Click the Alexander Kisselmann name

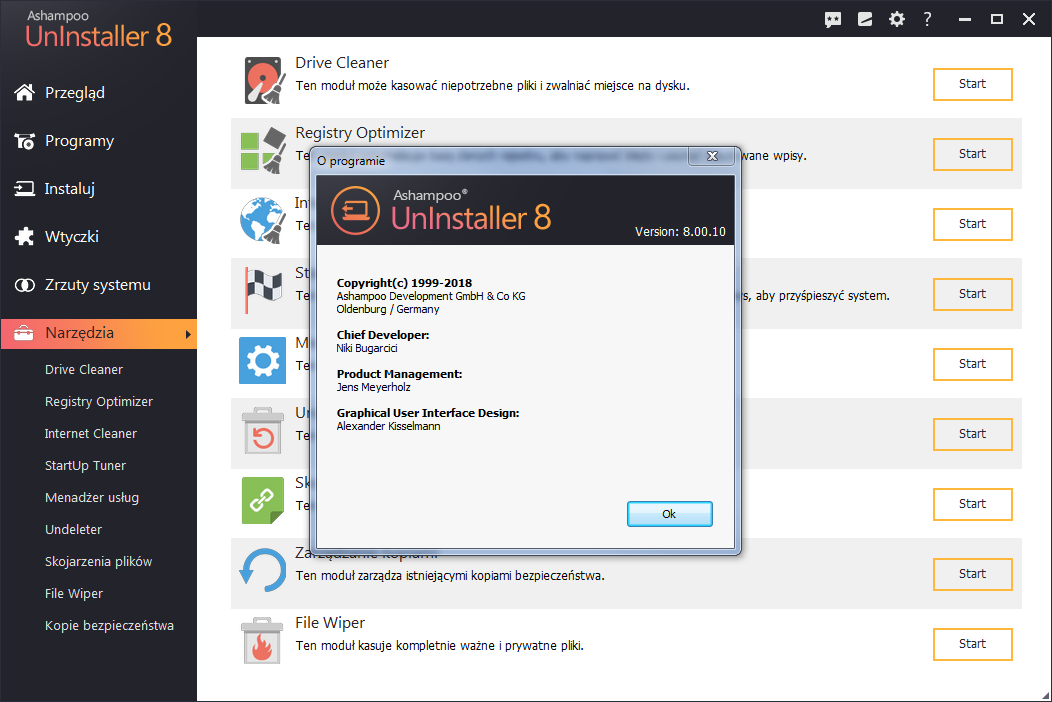(x=388, y=426)
